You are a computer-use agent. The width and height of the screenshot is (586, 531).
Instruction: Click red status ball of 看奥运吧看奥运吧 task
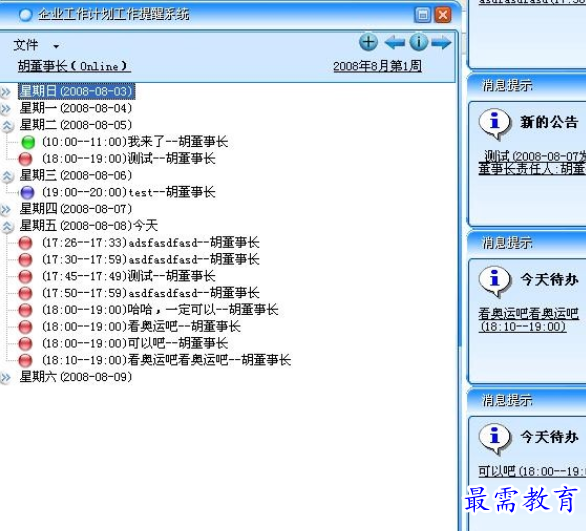coord(25,361)
